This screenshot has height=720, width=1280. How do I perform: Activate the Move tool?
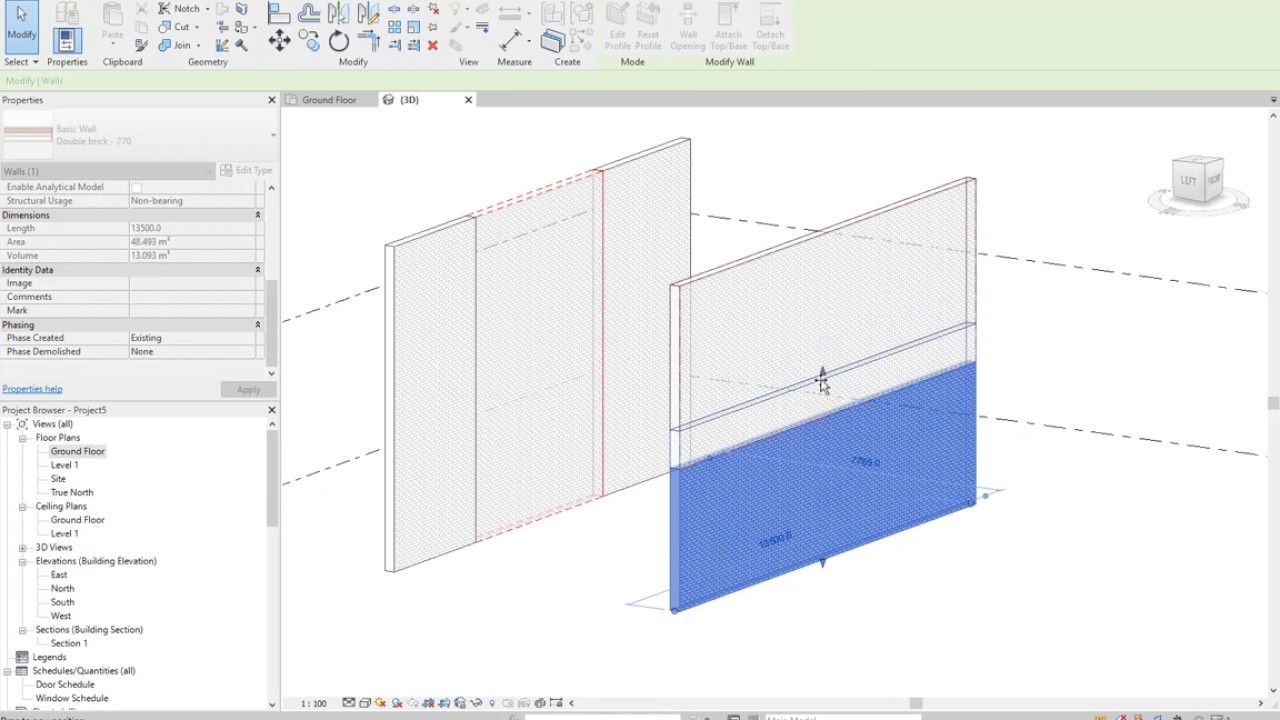279,41
